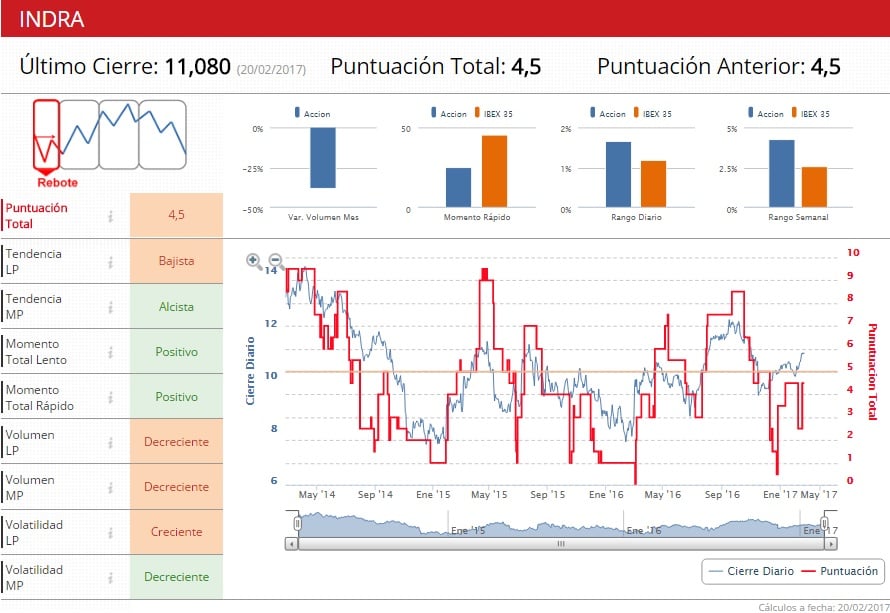890x613 pixels.
Task: Click the Bajista value for Tendencia LP
Action: pyautogui.click(x=177, y=261)
